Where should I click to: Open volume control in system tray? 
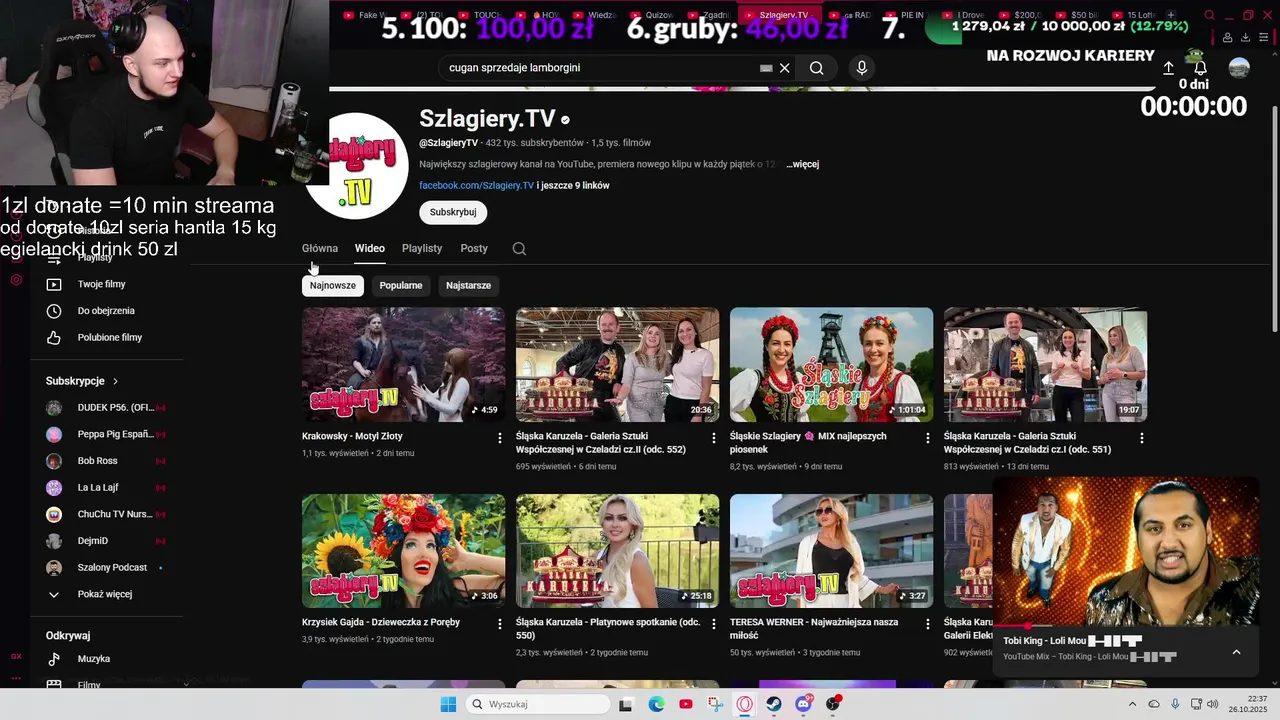click(x=1213, y=704)
